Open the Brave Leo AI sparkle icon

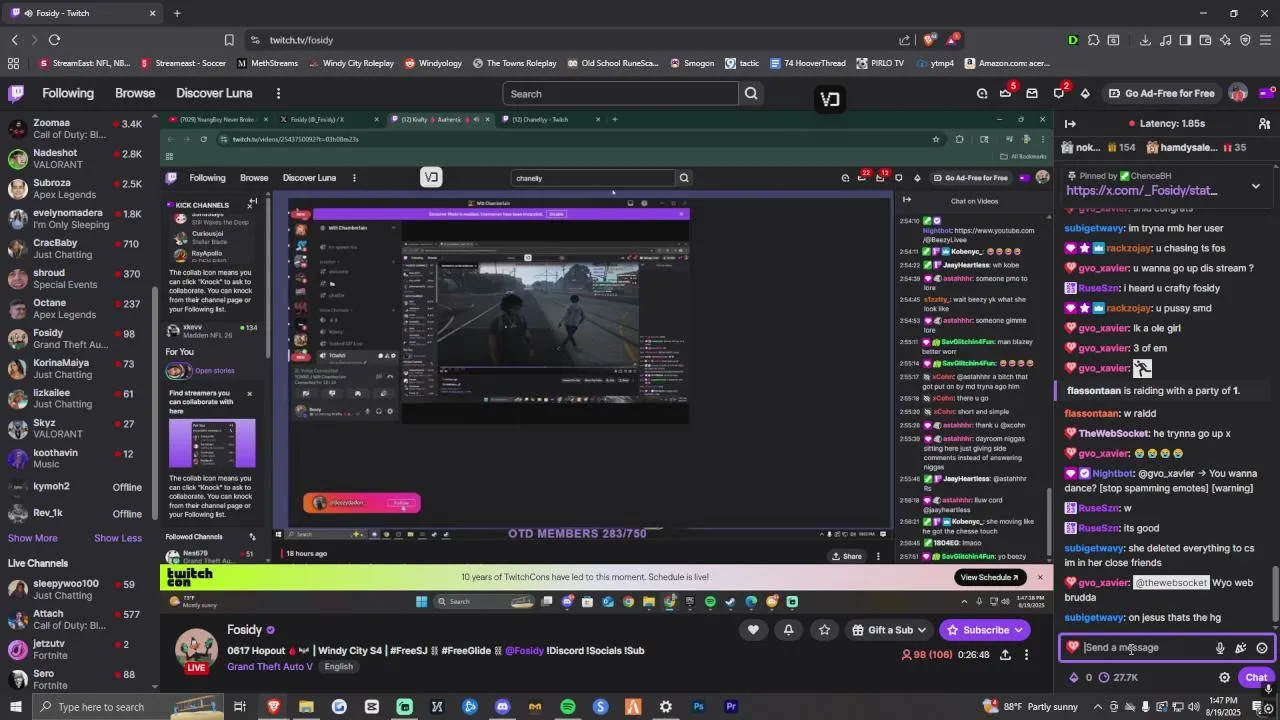[1225, 40]
